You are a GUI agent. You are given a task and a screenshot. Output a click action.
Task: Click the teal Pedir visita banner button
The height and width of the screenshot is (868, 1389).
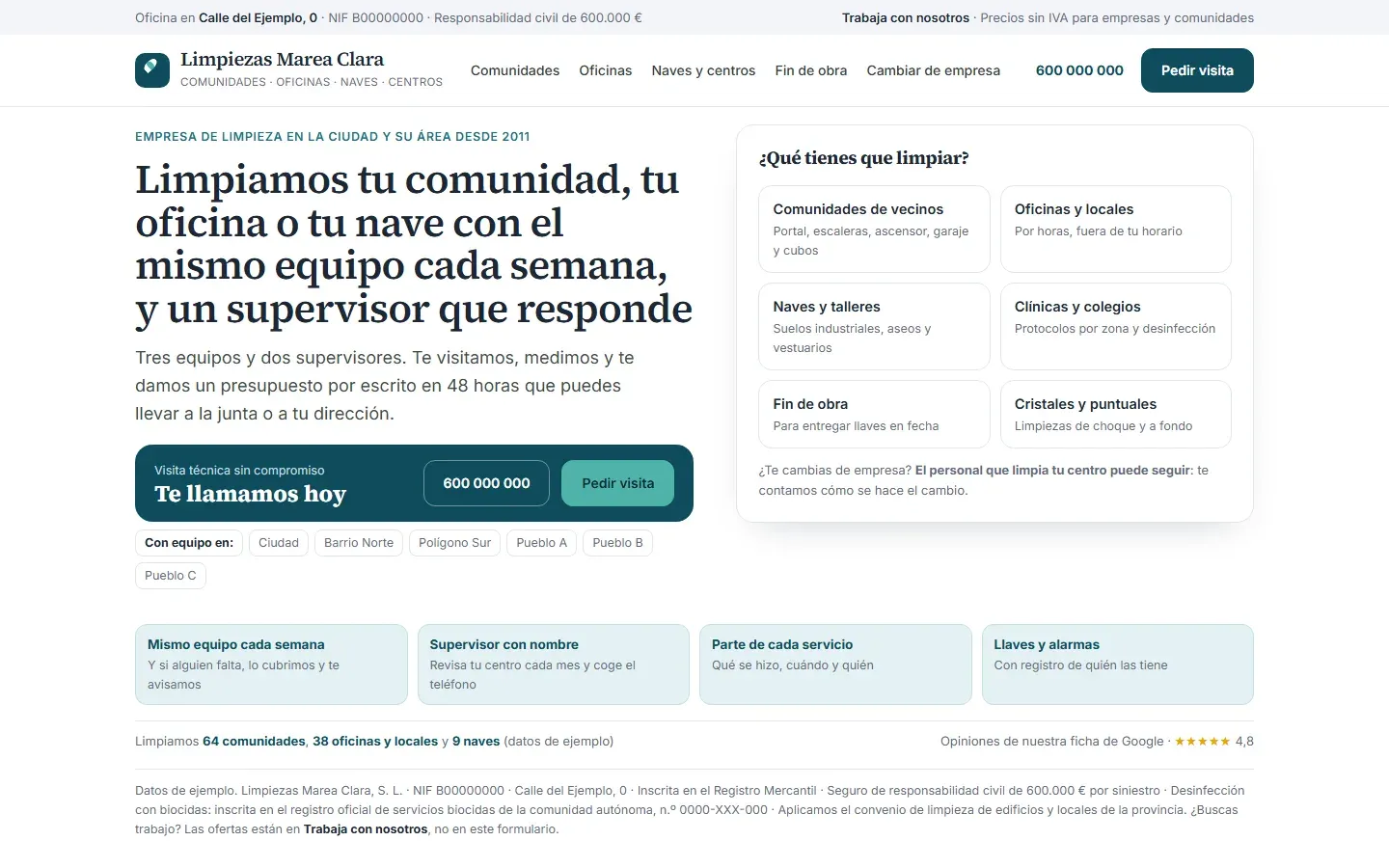point(617,483)
